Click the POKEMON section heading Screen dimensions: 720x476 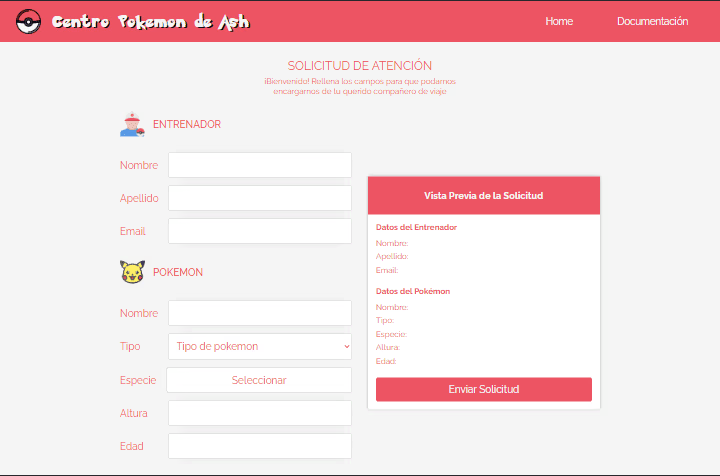[178, 272]
